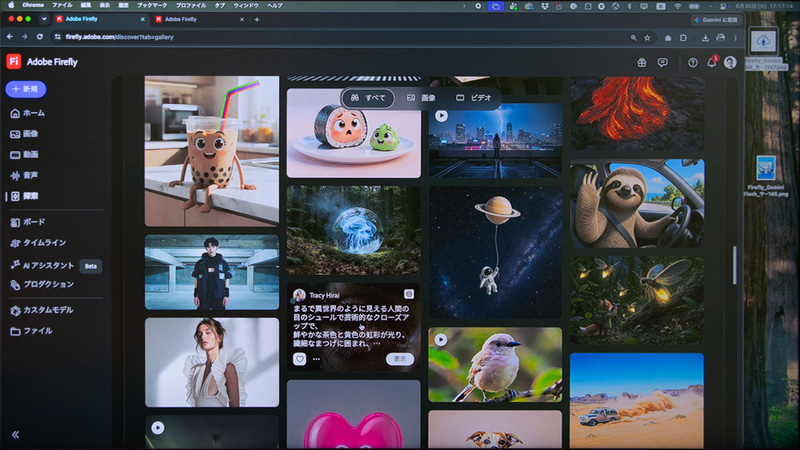Select the 画像 filter tab in gallery
Viewport: 800px width, 450px height.
(421, 98)
